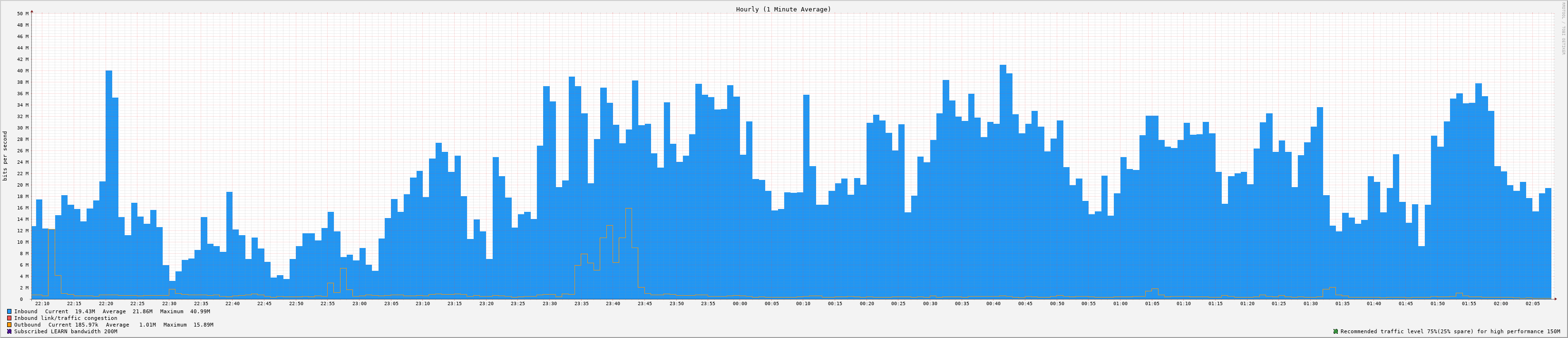The width and height of the screenshot is (1568, 338).
Task: Click the 20 M y-axis label
Action: [22, 185]
